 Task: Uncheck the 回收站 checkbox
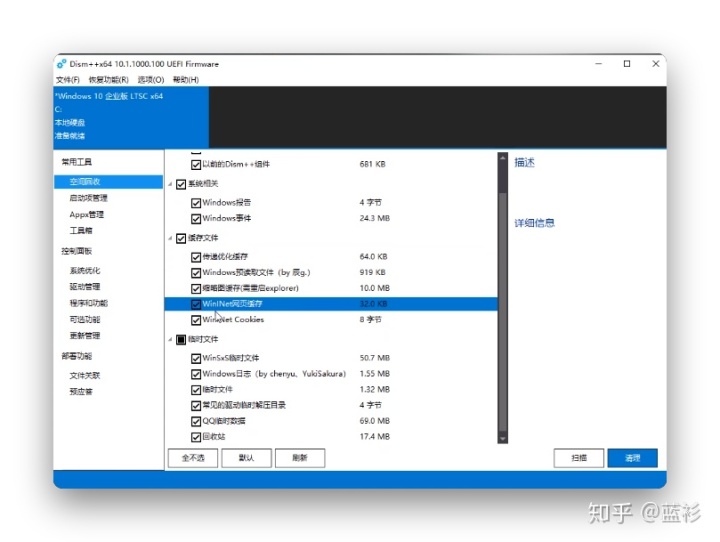pyautogui.click(x=196, y=437)
